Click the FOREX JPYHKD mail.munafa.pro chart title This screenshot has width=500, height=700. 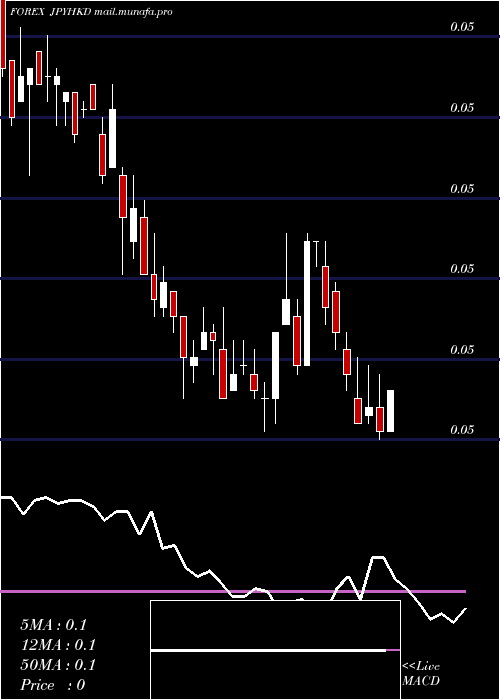point(91,12)
